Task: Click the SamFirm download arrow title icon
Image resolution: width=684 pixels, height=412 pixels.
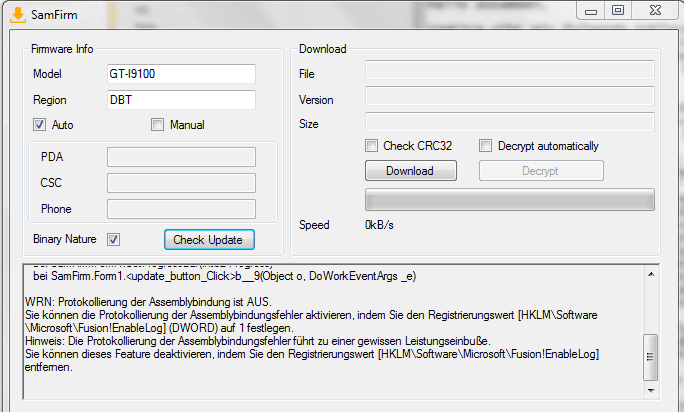Action: [17, 14]
